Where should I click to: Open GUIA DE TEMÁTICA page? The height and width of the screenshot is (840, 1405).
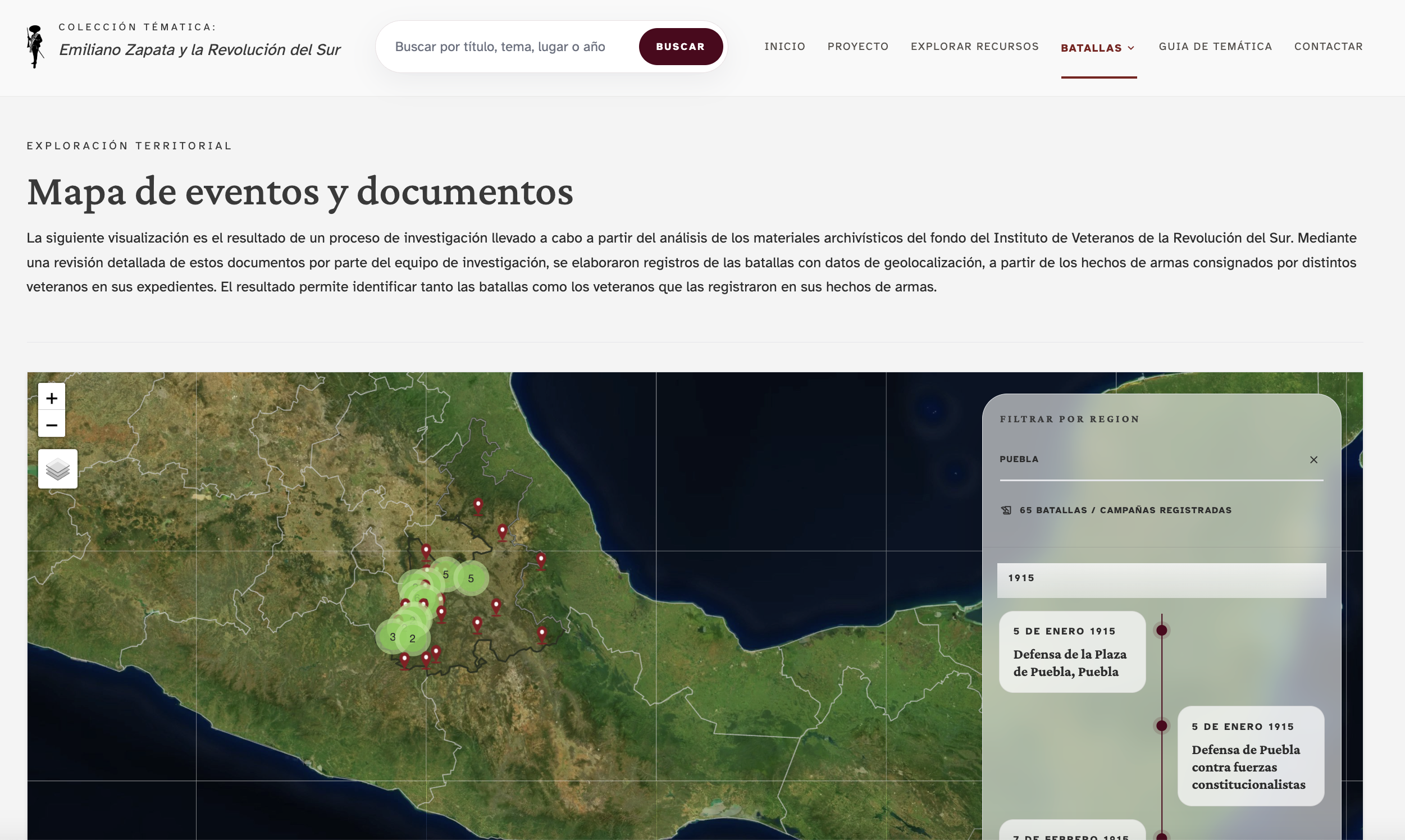1215,47
